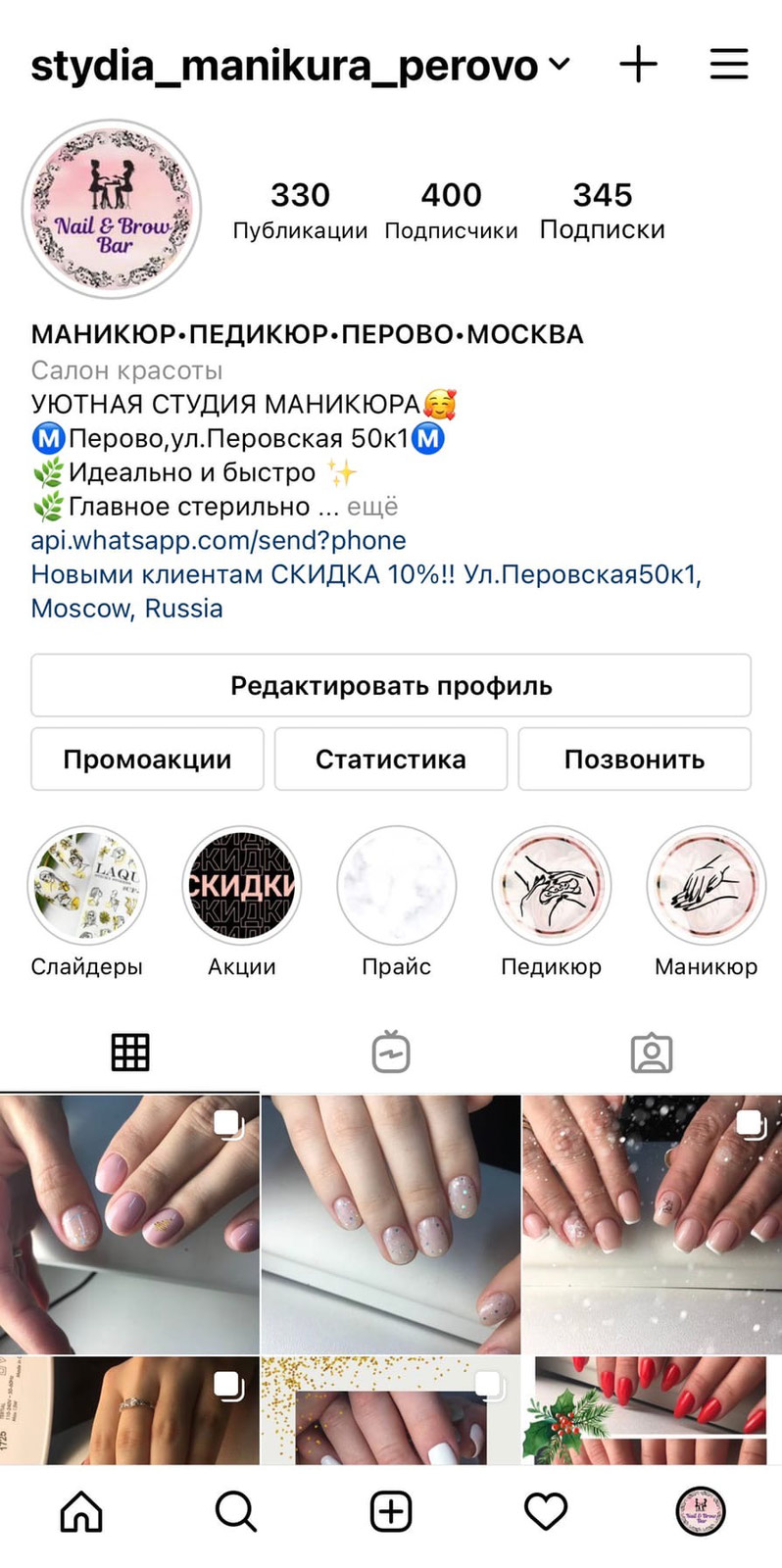Switch to the tagged photos tab
The height and width of the screenshot is (1568, 782).
[652, 1053]
